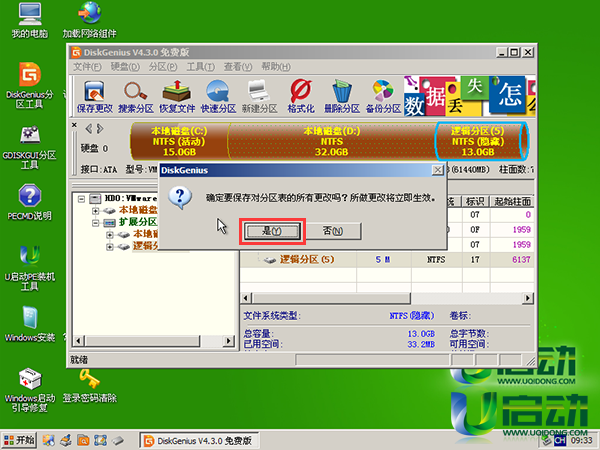600x450 pixels.
Task: Select the 格式化 toolbar icon
Action: [x=301, y=96]
